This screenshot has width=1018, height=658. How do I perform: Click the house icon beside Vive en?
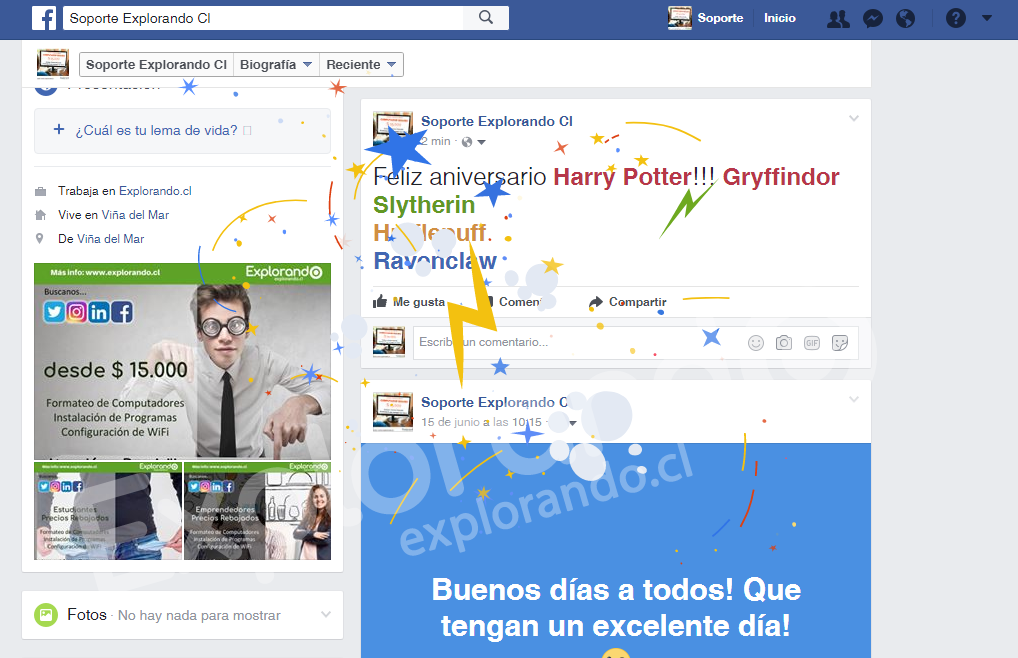[40, 215]
